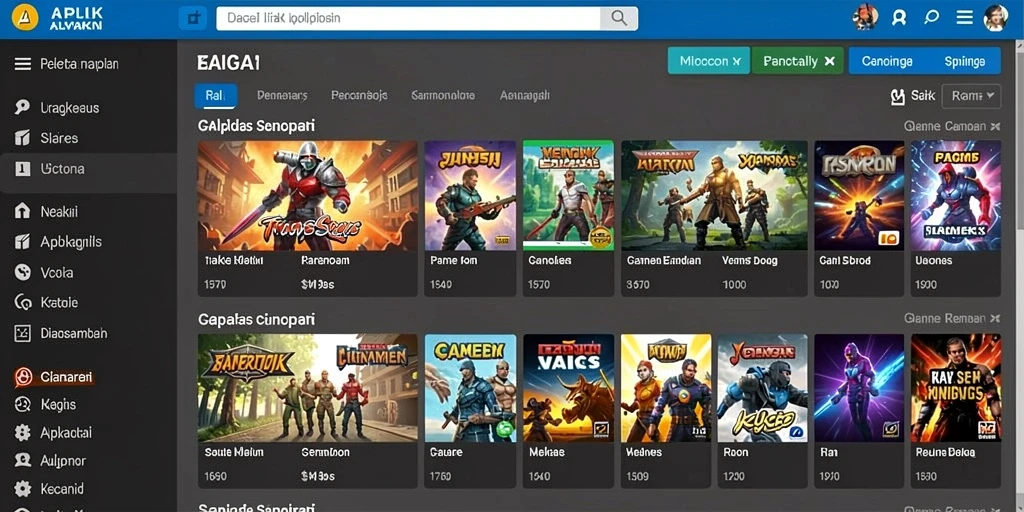
Task: Remove the Miocon filter chip
Action: click(x=737, y=61)
